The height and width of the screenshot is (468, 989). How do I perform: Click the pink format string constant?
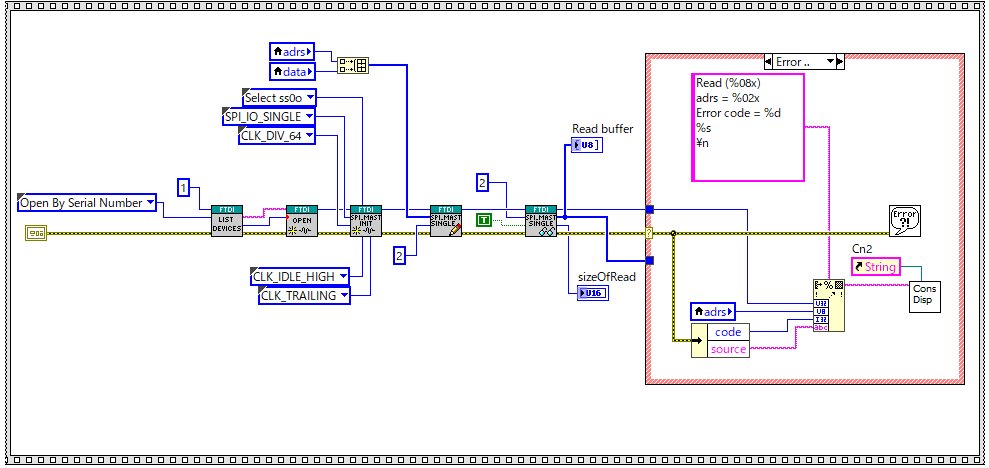point(748,126)
